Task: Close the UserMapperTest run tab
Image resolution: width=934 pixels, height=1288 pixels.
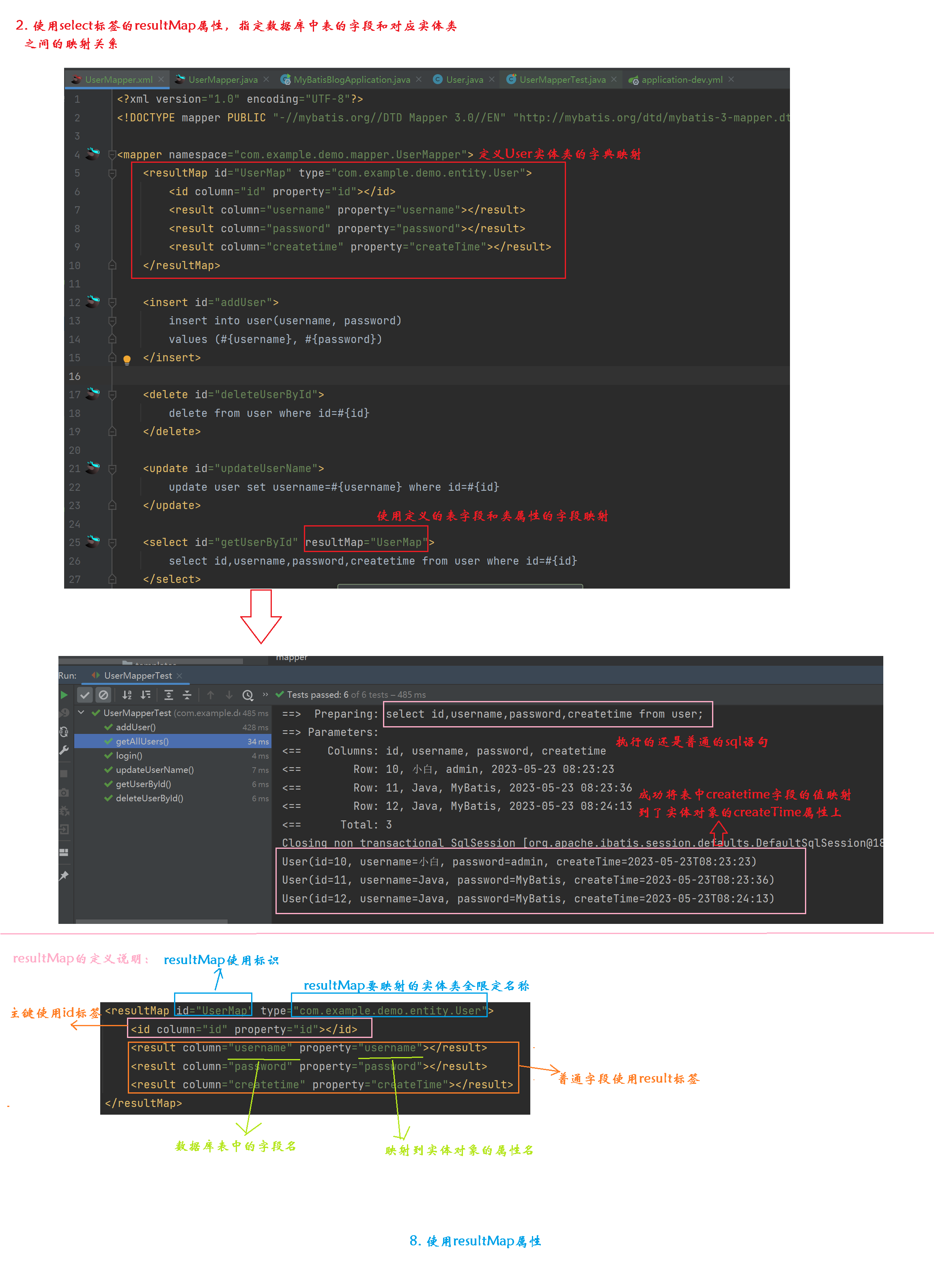Action: [179, 675]
